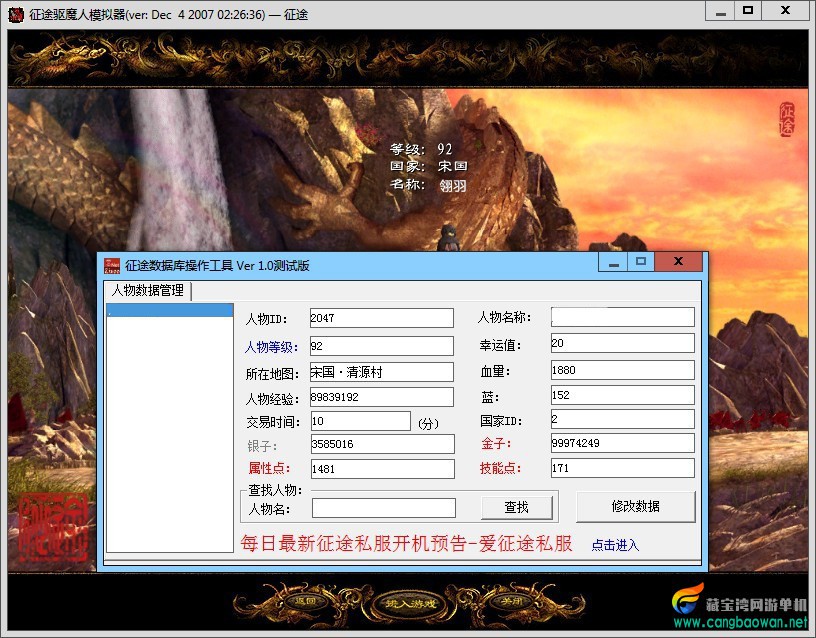Click the 属性点 field showing 1481
816x638 pixels.
(382, 469)
